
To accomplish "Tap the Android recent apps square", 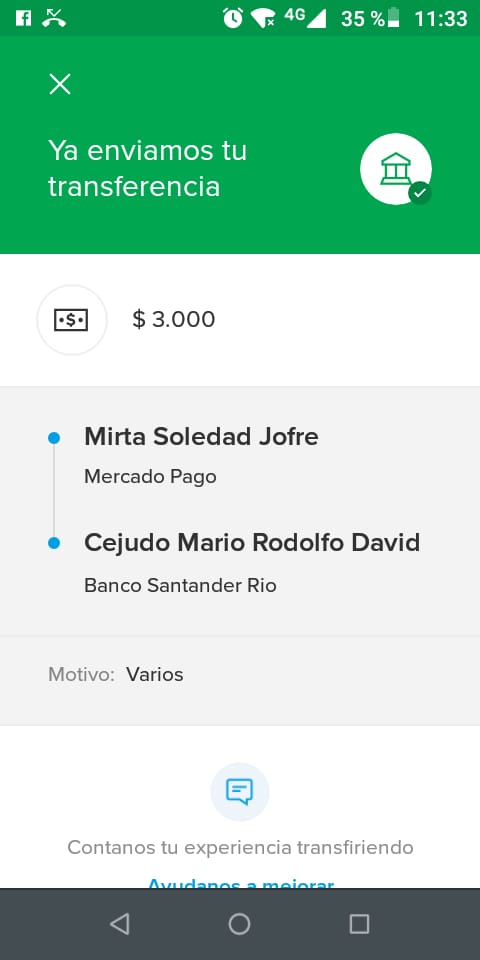I will (359, 924).
